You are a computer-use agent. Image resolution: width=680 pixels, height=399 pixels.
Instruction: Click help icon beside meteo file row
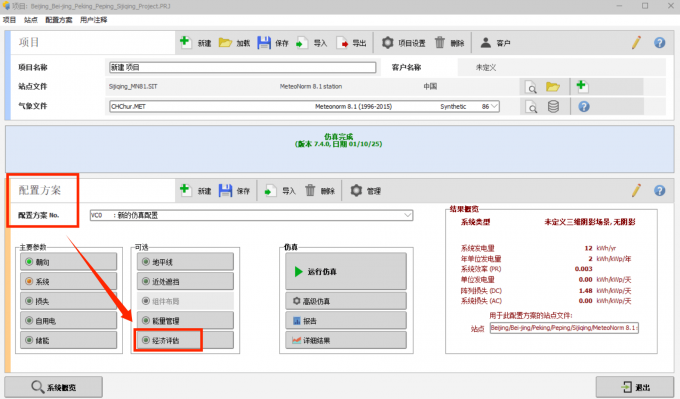coord(584,106)
